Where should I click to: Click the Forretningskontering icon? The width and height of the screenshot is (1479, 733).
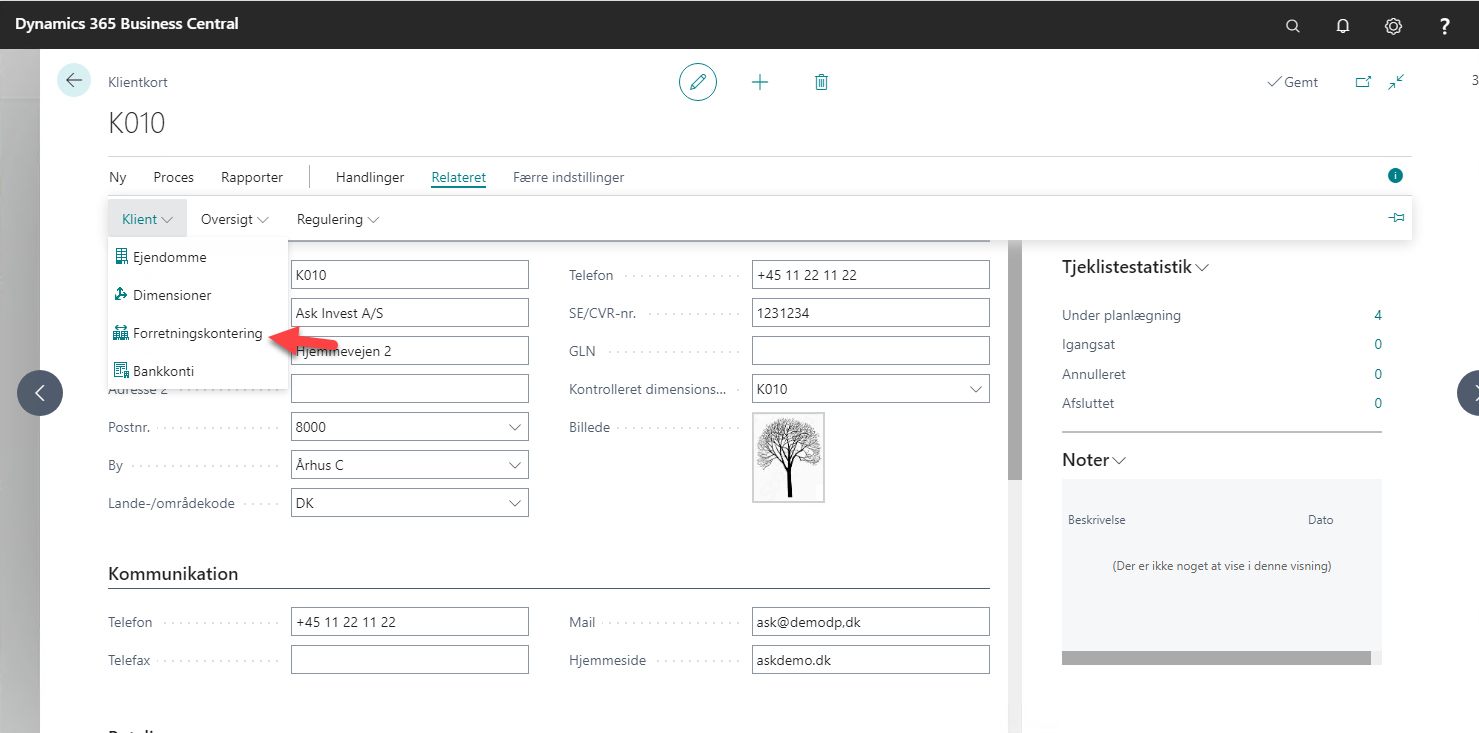[x=122, y=333]
